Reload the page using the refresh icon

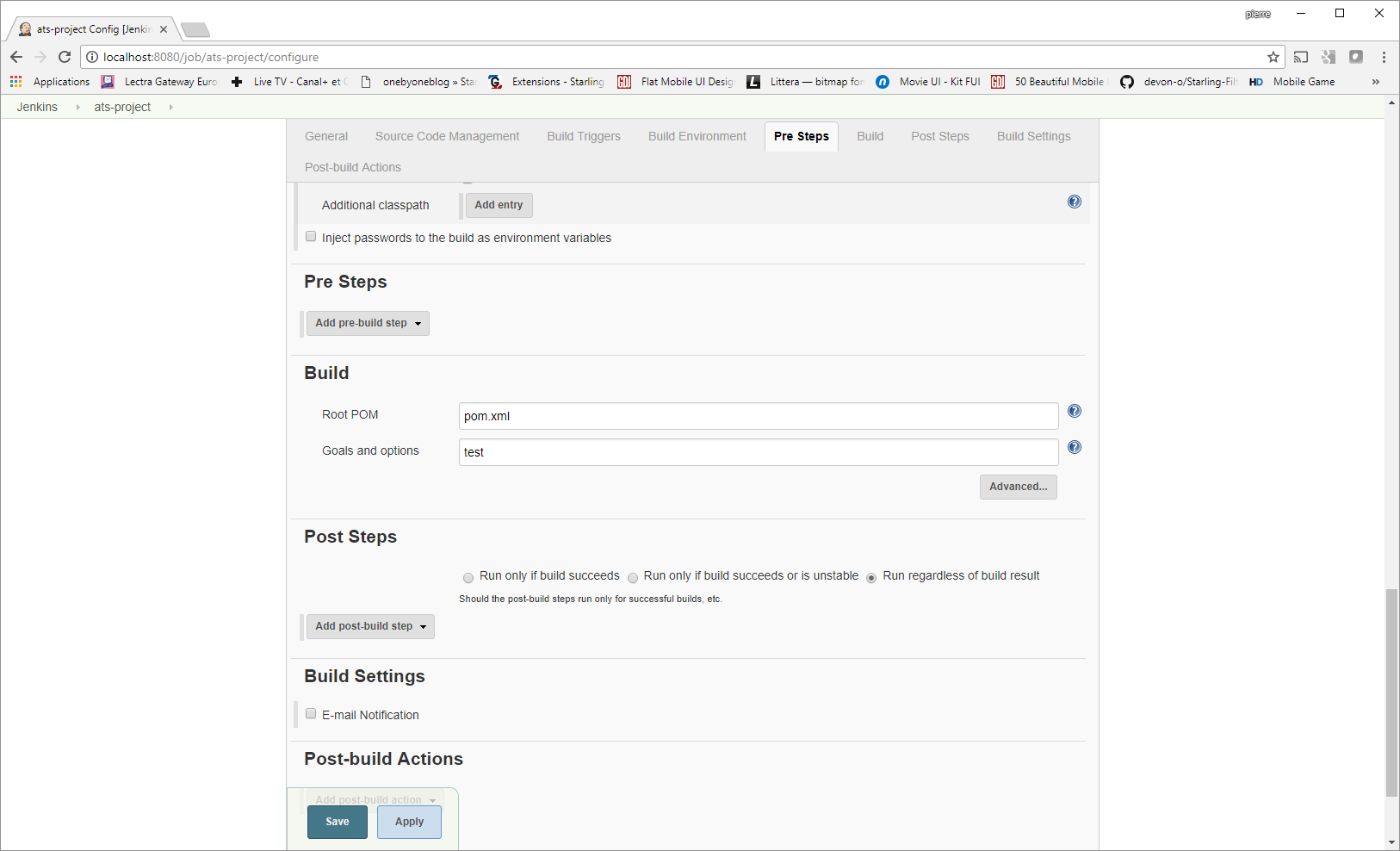(65, 57)
